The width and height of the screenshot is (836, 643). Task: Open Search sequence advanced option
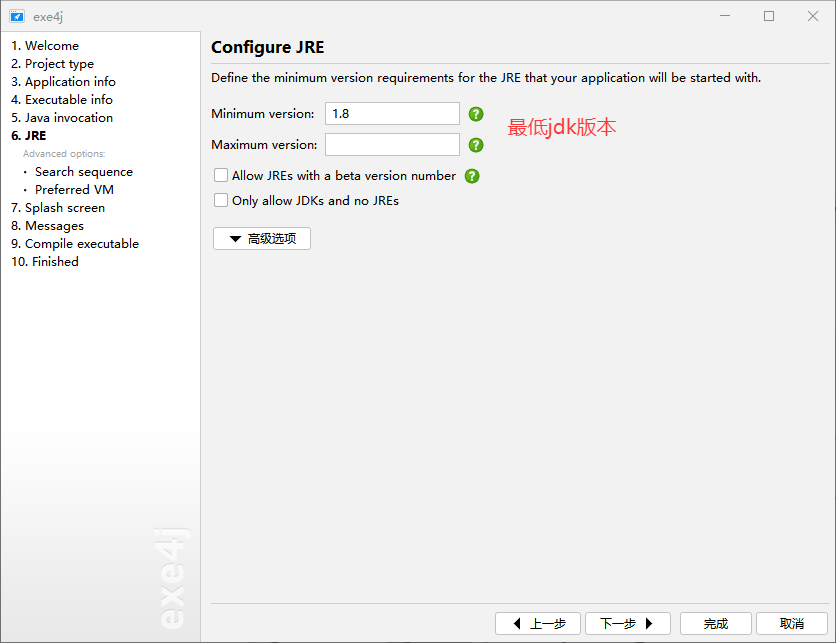pos(84,172)
